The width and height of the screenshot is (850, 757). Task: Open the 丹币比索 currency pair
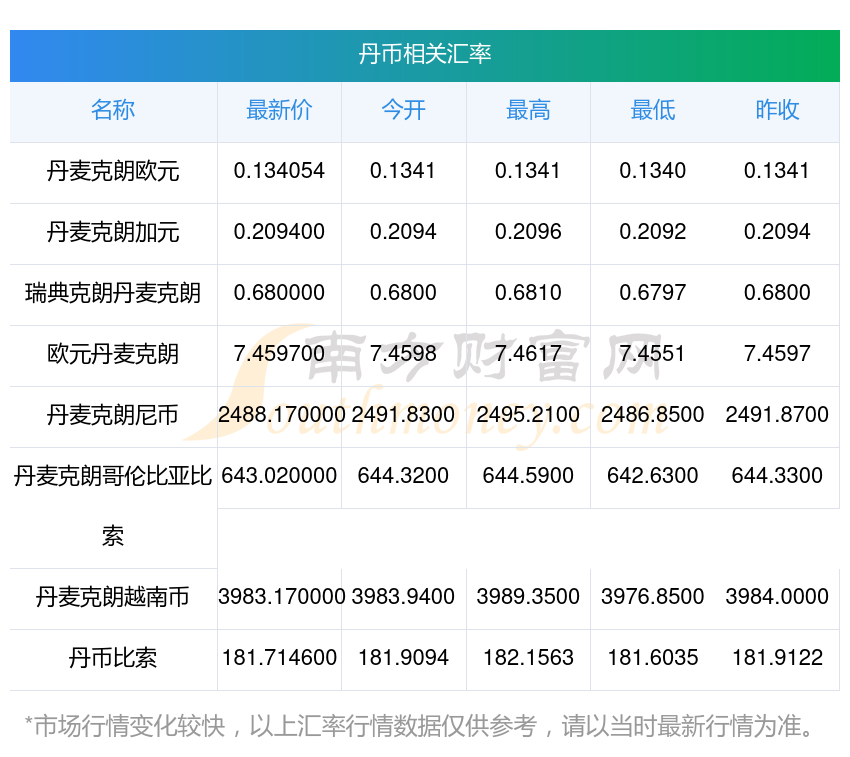113,659
